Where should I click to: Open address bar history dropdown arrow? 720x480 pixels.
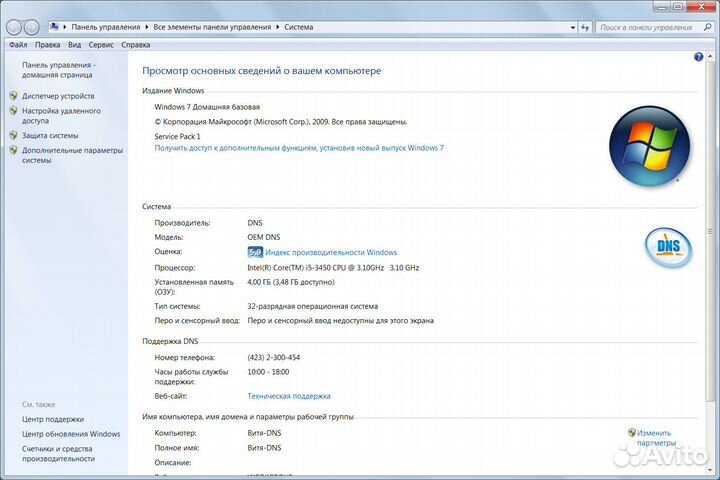click(x=573, y=28)
